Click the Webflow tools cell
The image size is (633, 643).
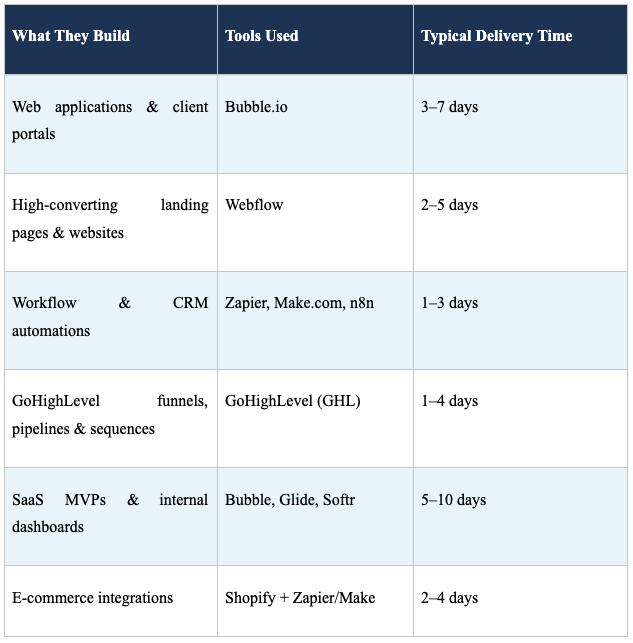254,205
